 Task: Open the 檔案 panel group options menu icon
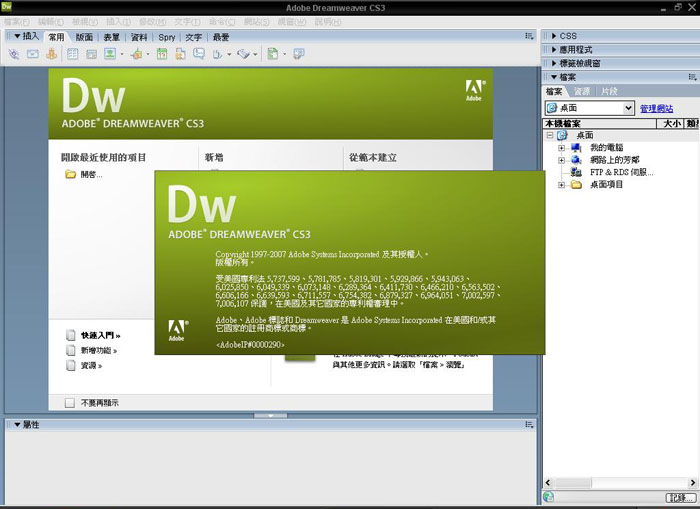[x=692, y=77]
